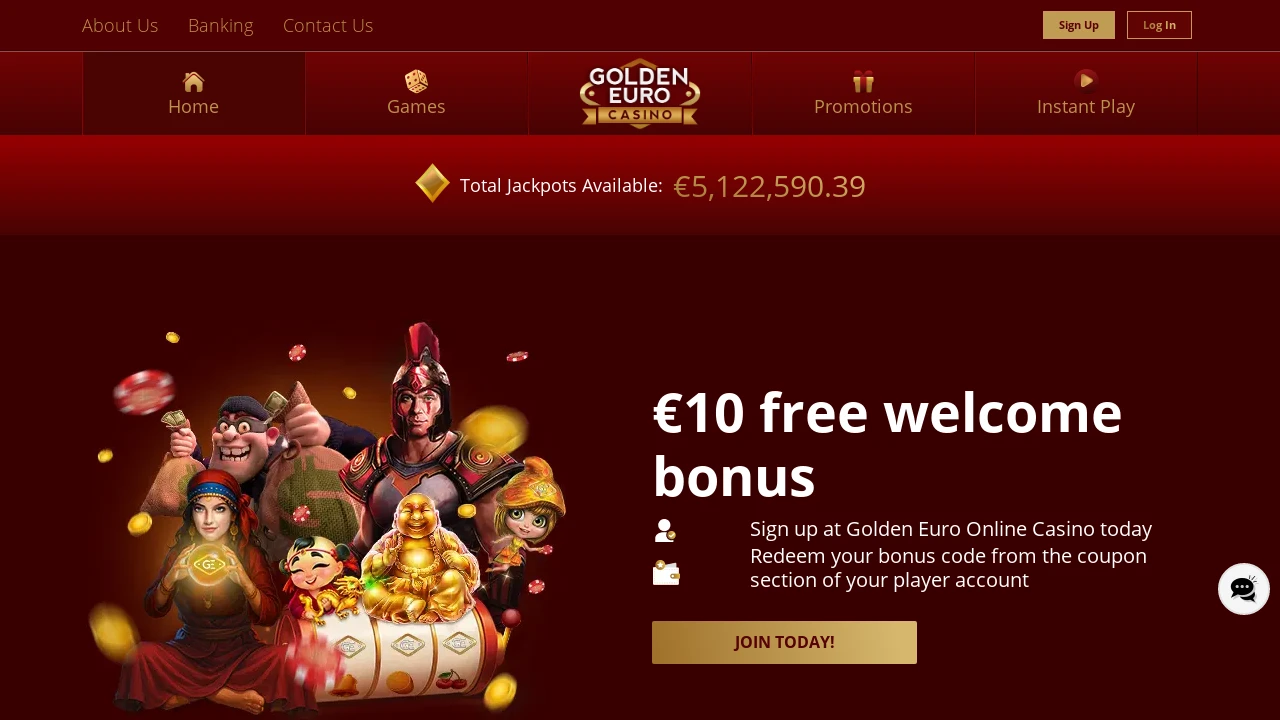Click the JOIN TODAY! button
Viewport: 1280px width, 720px height.
(x=784, y=642)
